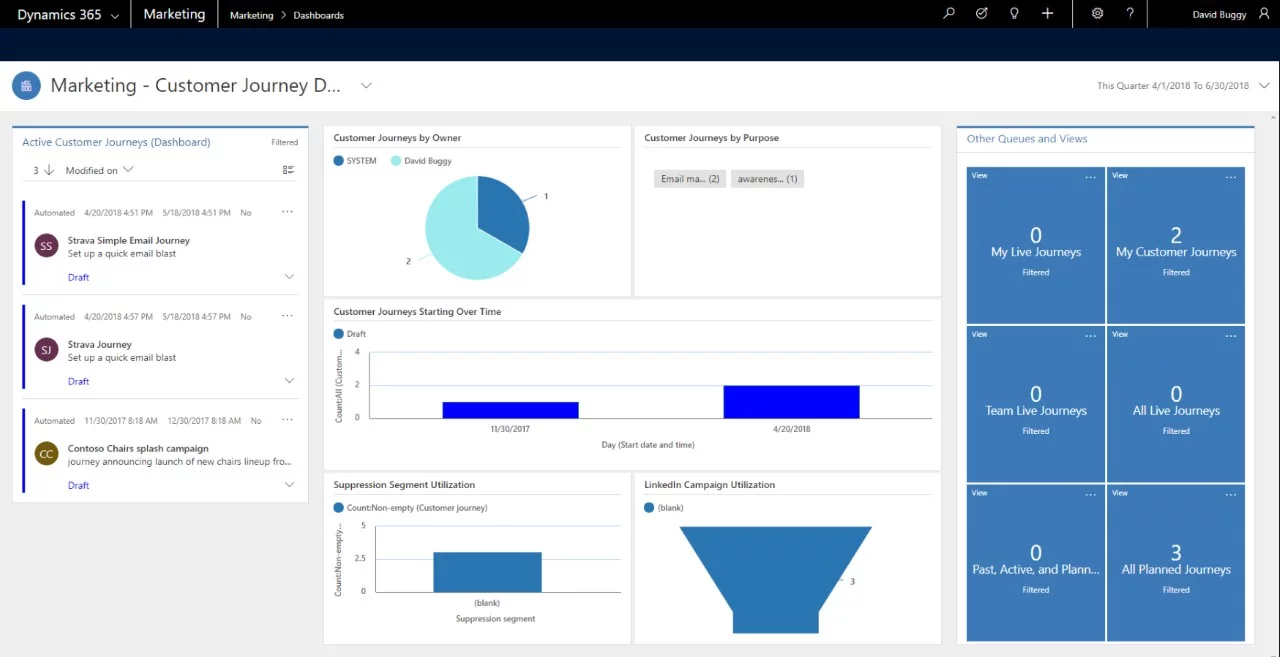Screen dimensions: 1280x657
Task: Open the All Planned Journeys tile
Action: pos(1176,563)
